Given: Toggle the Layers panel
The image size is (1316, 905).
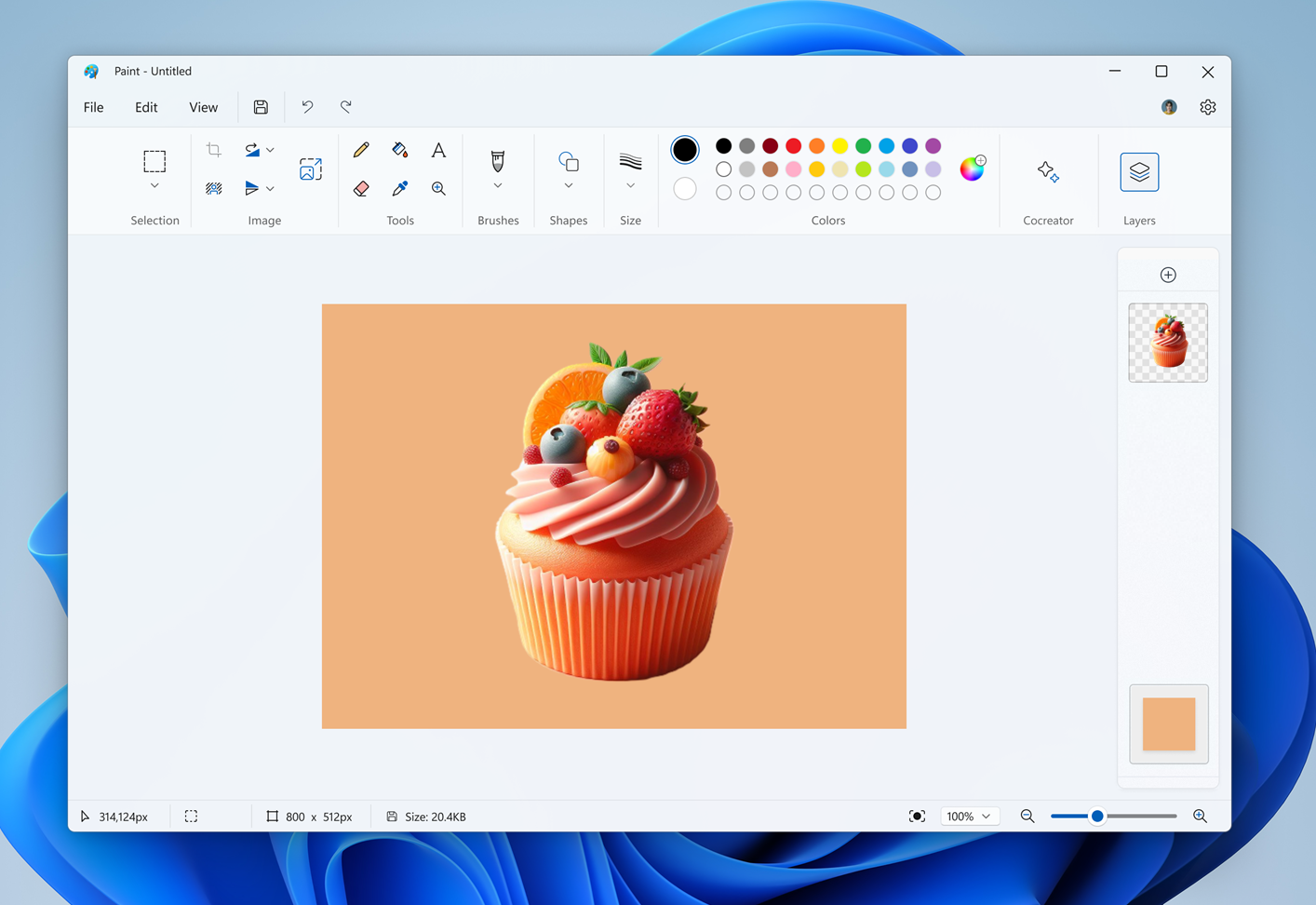Looking at the screenshot, I should click(x=1139, y=171).
